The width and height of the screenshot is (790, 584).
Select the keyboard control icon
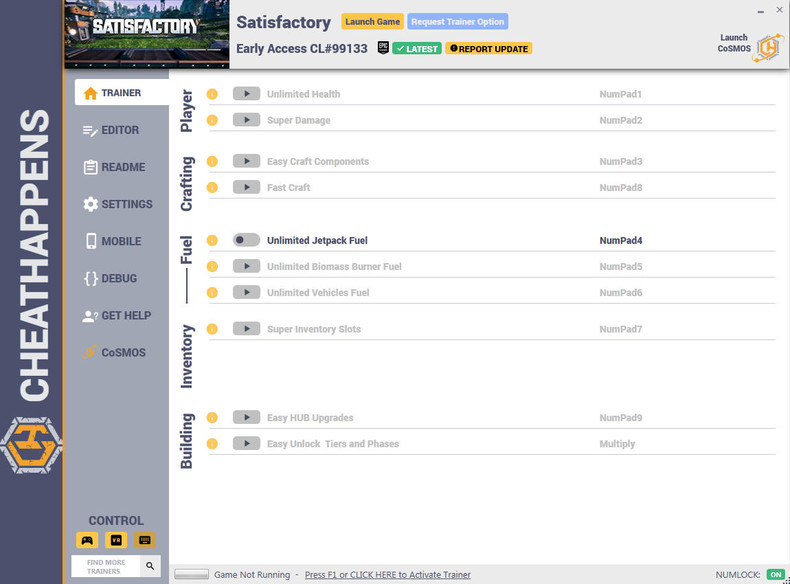pos(145,540)
